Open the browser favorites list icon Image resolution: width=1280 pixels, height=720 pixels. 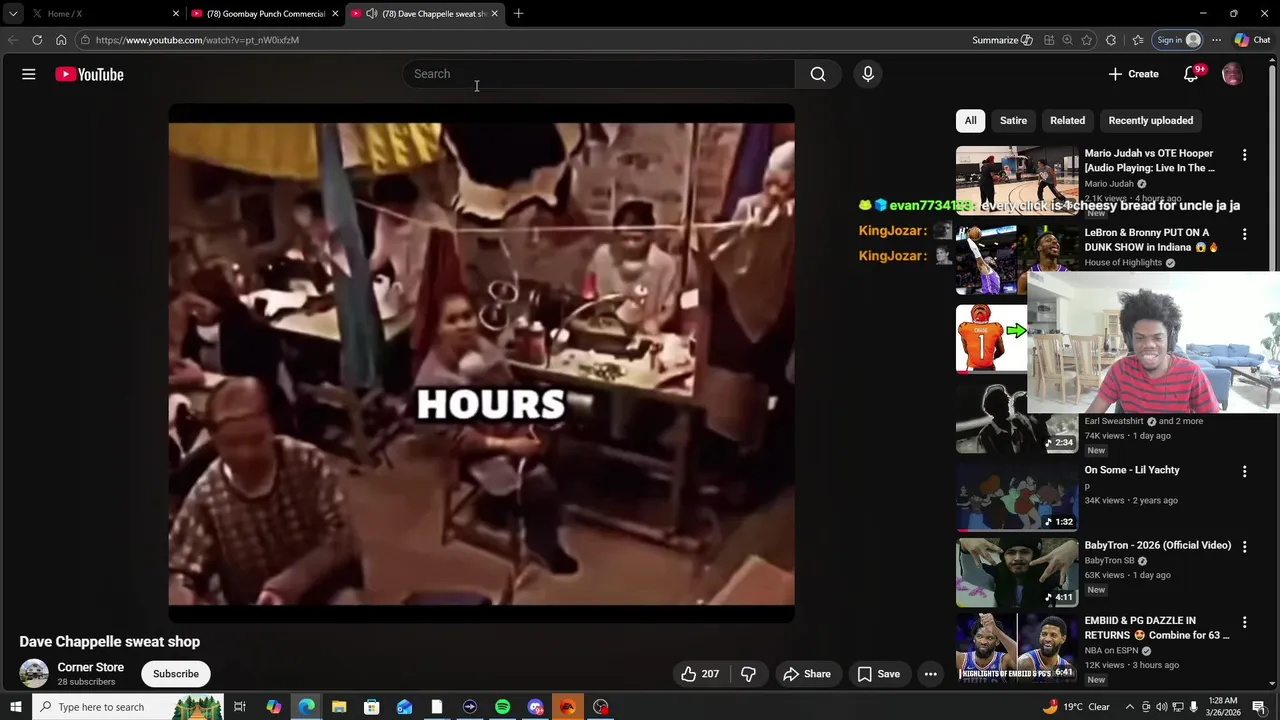click(1138, 40)
